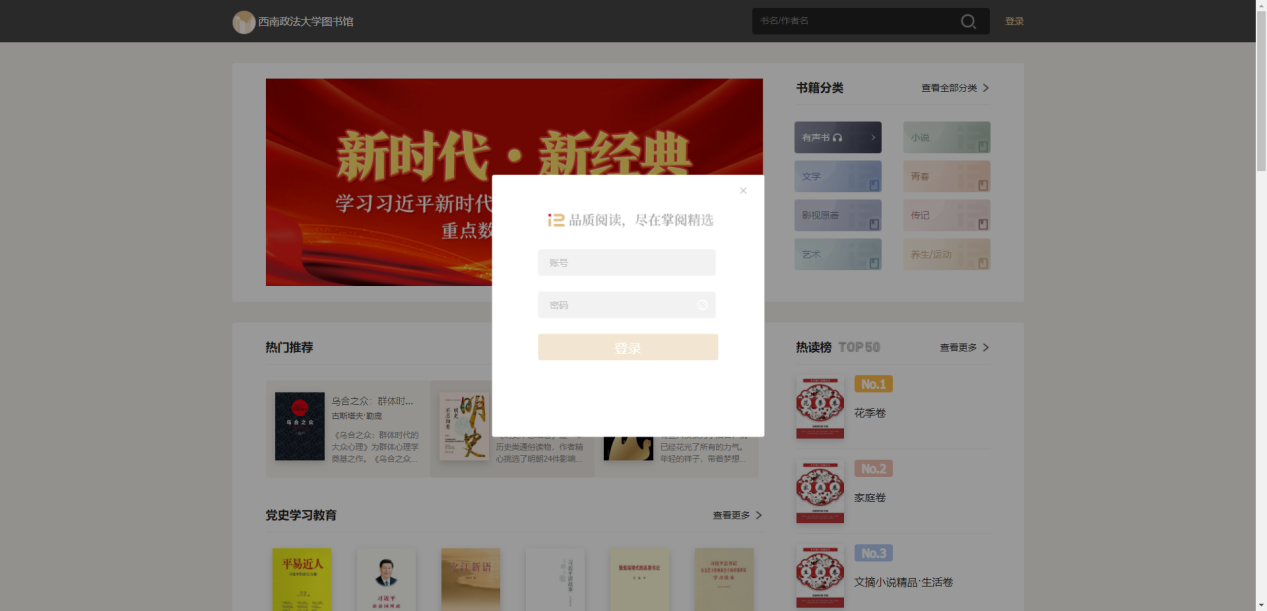Open the 传记 category tile
The width and height of the screenshot is (1267, 611).
pos(946,215)
